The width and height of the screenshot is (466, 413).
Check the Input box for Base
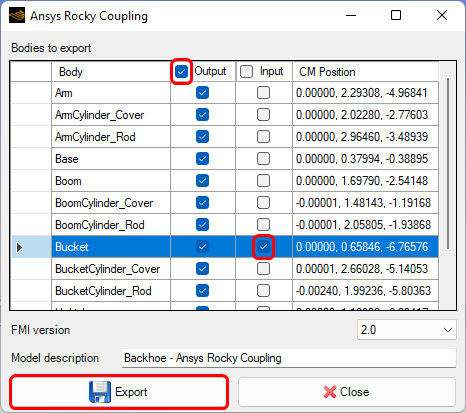coord(263,159)
